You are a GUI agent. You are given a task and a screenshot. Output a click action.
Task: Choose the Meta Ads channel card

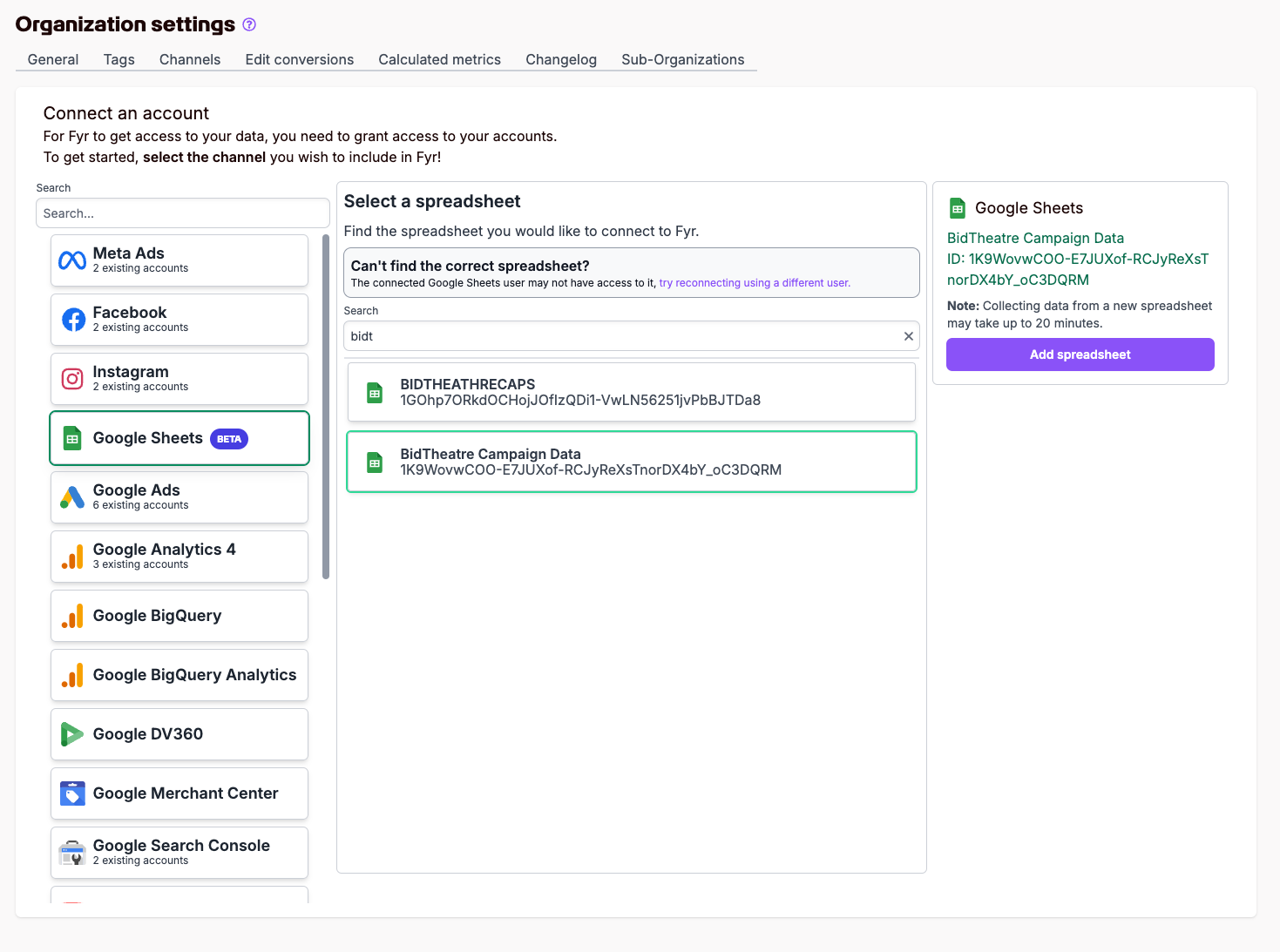point(179,260)
